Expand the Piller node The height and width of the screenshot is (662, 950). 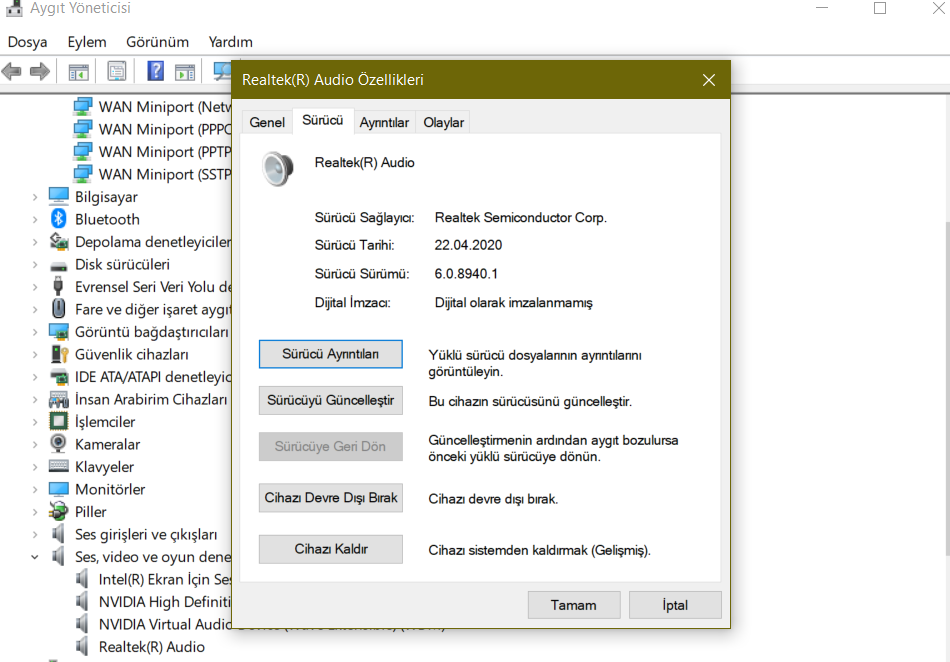tap(35, 512)
